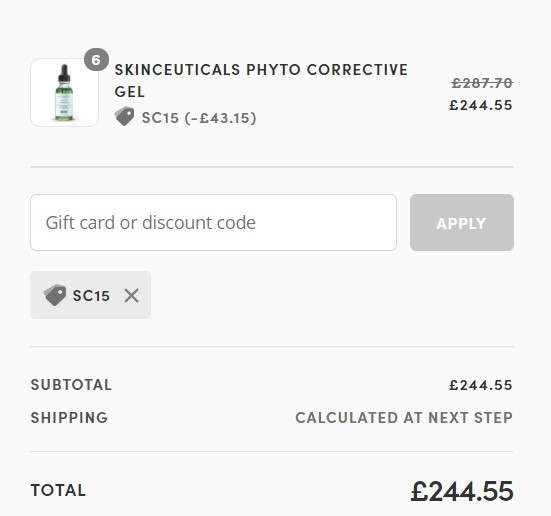
Task: Click the SC15 applied code chip label
Action: [91, 296]
